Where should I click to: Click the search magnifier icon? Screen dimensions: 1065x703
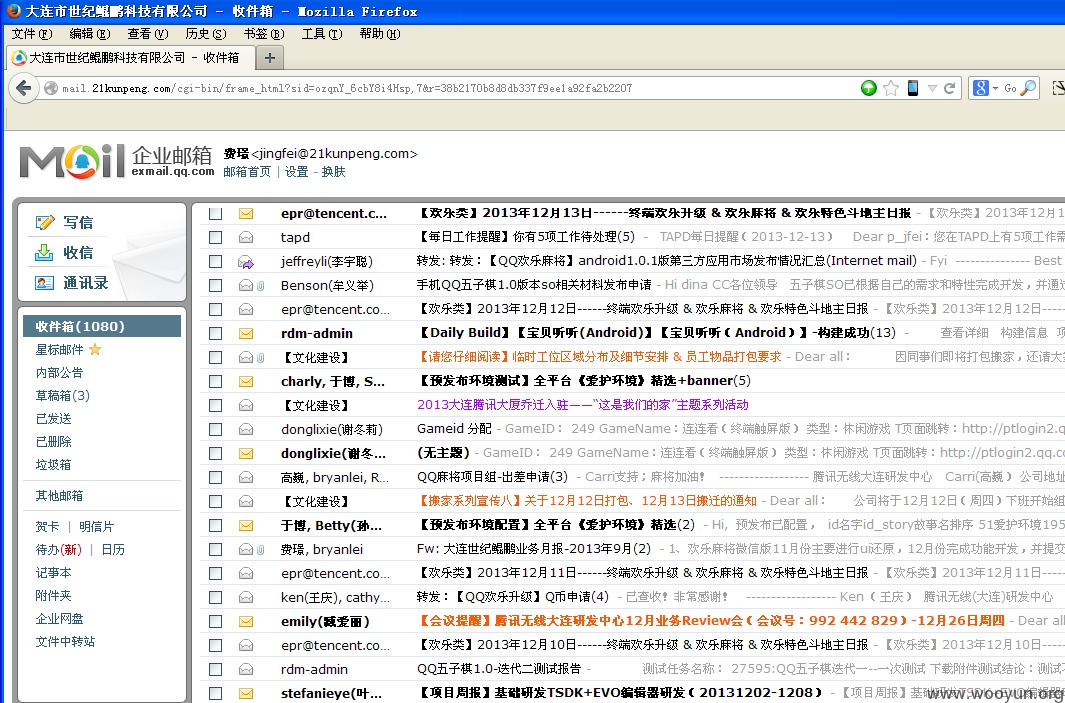(1028, 88)
